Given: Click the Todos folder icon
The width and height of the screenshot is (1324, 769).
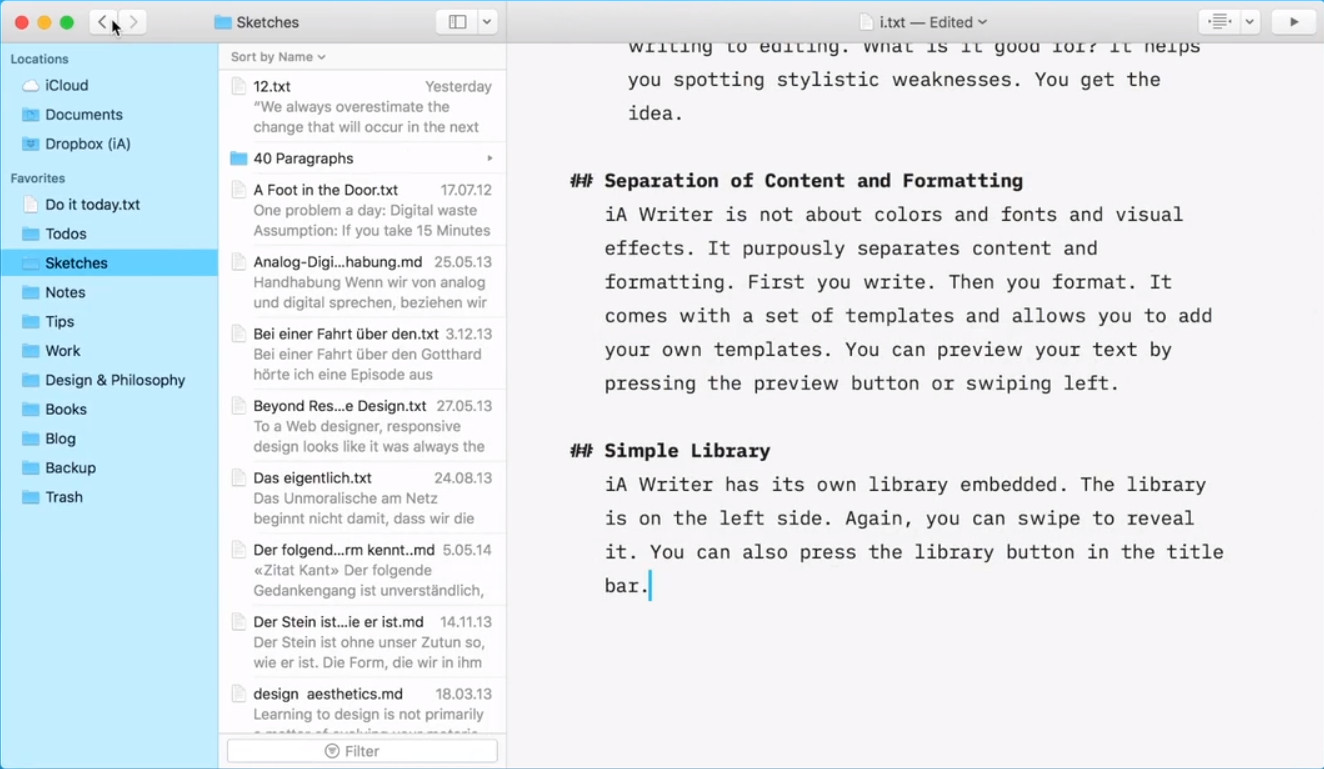Looking at the screenshot, I should pos(31,234).
